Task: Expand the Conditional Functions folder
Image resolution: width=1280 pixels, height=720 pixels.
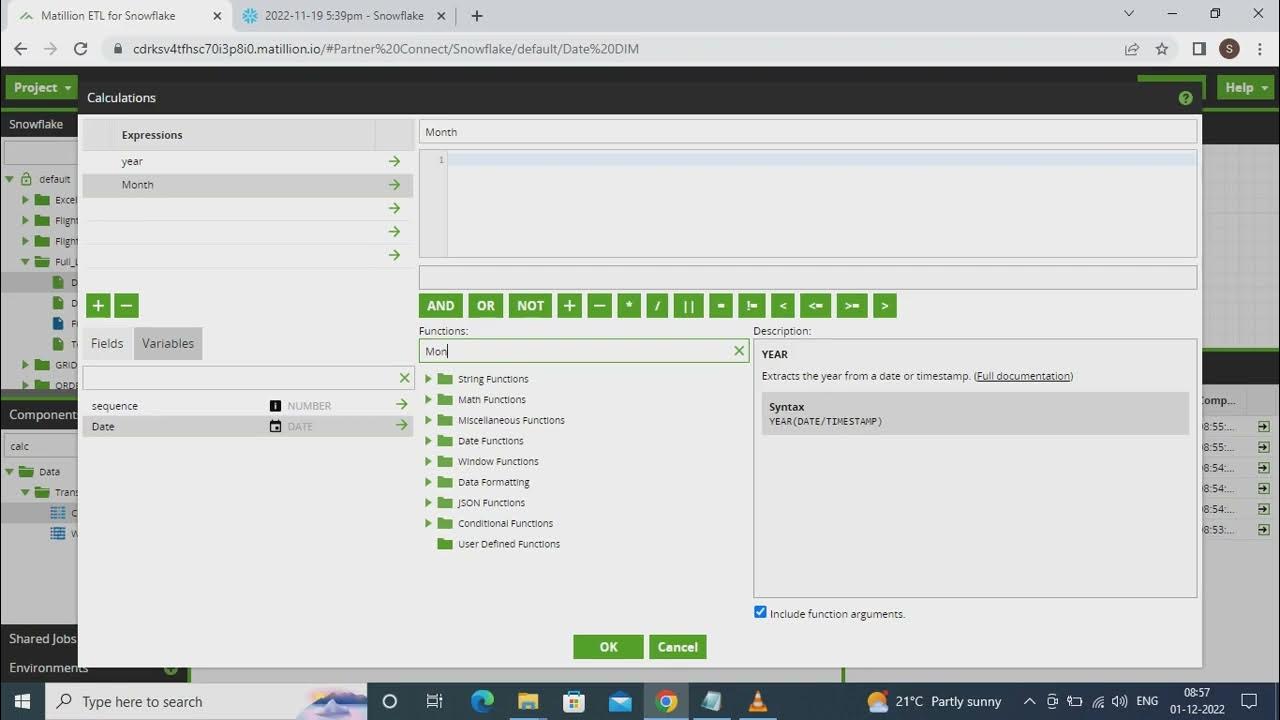Action: pyautogui.click(x=428, y=523)
